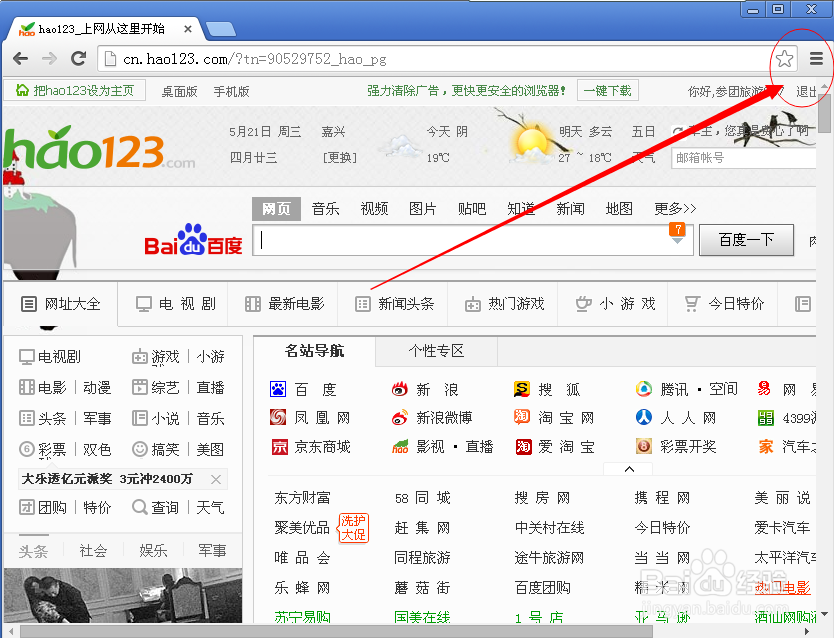Image resolution: width=834 pixels, height=638 pixels.
Task: Click [更换] to change city
Action: (339, 158)
